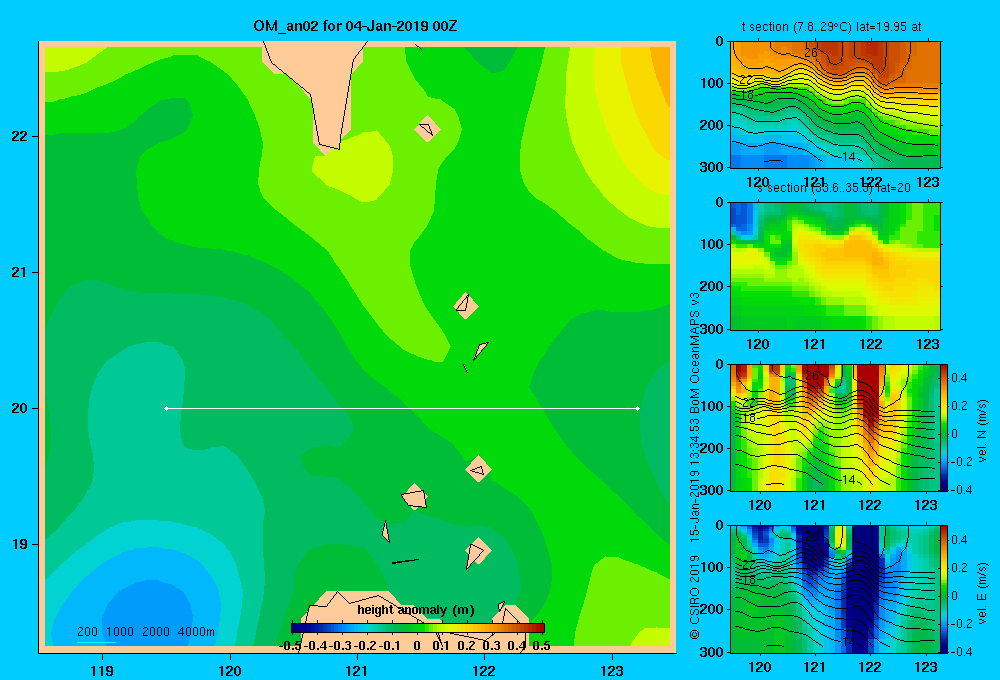1000x680 pixels.
Task: Click the -0.5 label on height anomaly scale
Action: (290, 646)
